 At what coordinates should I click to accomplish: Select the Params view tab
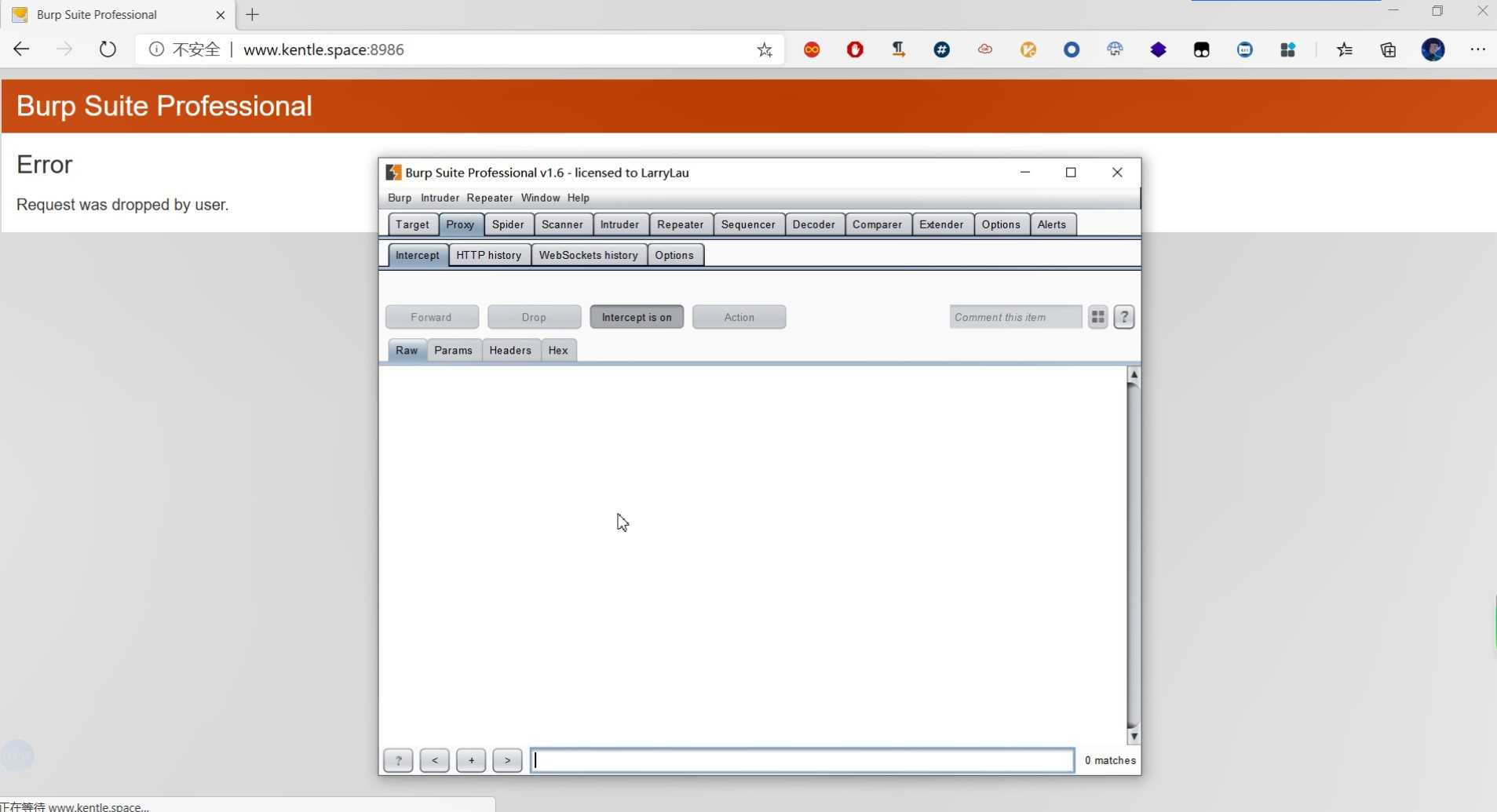point(453,350)
